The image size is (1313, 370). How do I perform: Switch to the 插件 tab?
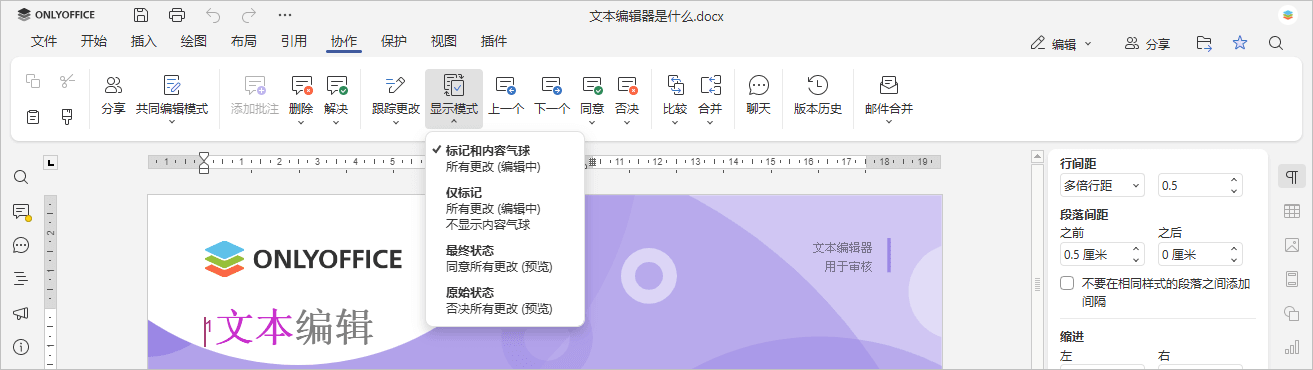(x=494, y=42)
